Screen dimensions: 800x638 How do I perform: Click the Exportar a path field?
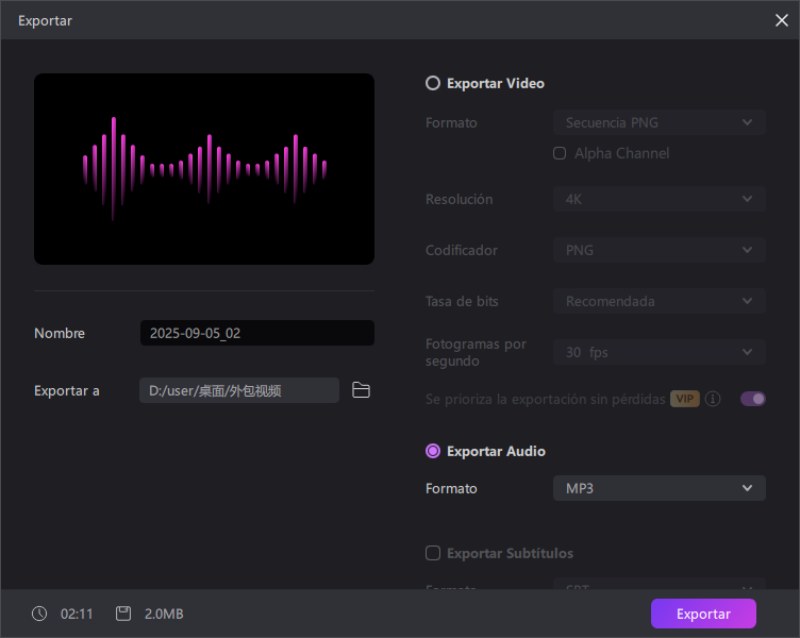point(238,390)
